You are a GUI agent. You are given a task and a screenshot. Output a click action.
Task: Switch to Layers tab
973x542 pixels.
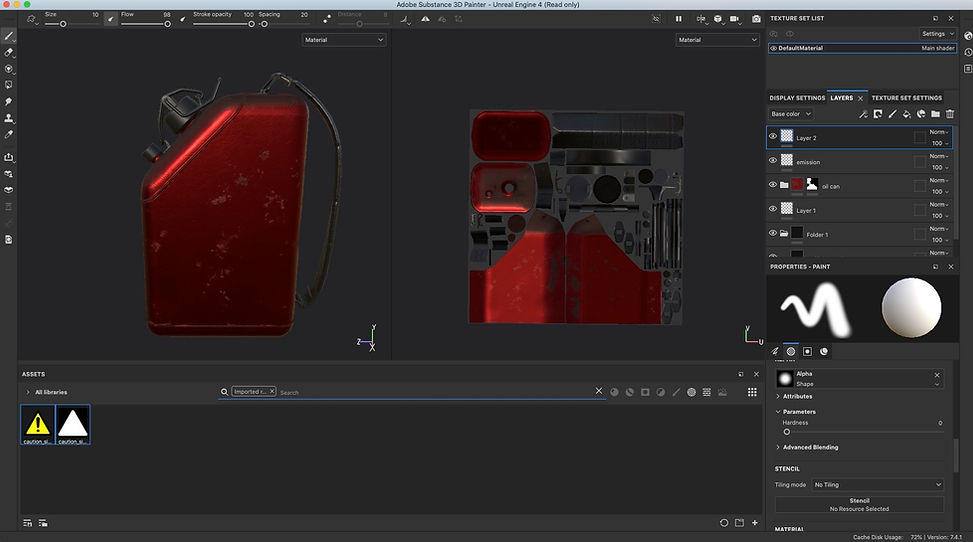pos(841,98)
